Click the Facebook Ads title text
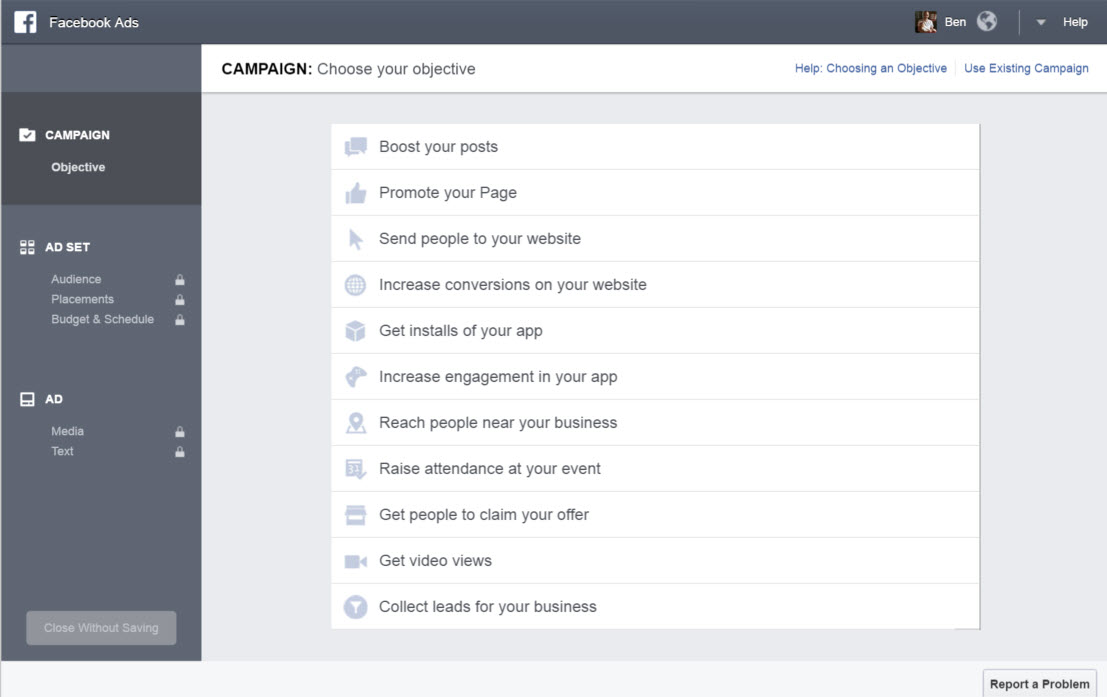The height and width of the screenshot is (697, 1107). (94, 23)
